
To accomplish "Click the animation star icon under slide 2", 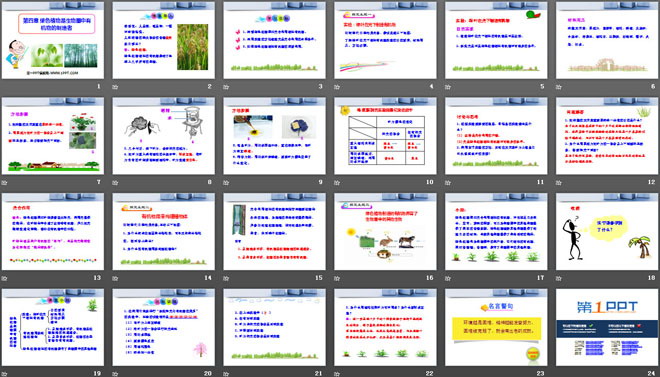I will click(x=115, y=87).
